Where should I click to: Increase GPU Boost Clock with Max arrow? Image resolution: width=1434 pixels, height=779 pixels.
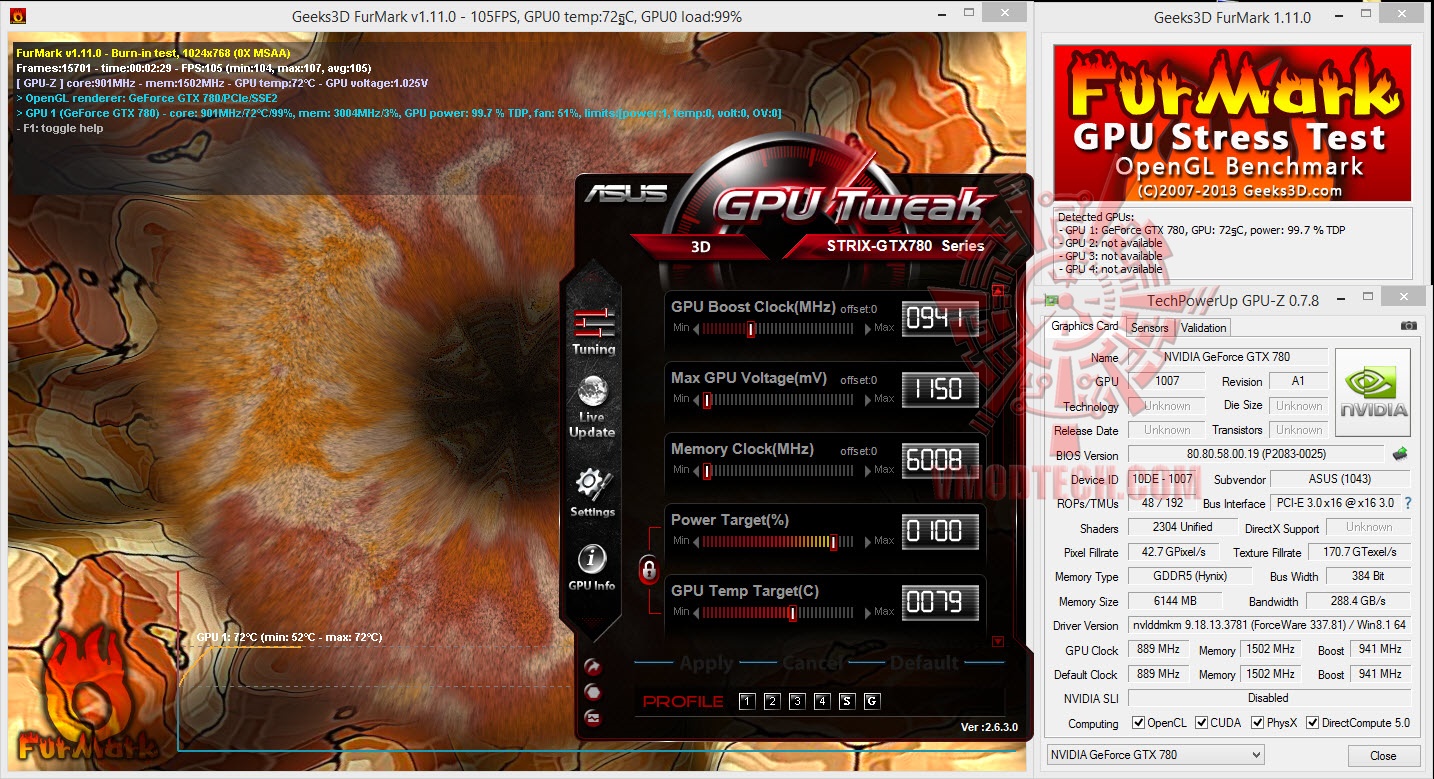[x=866, y=328]
